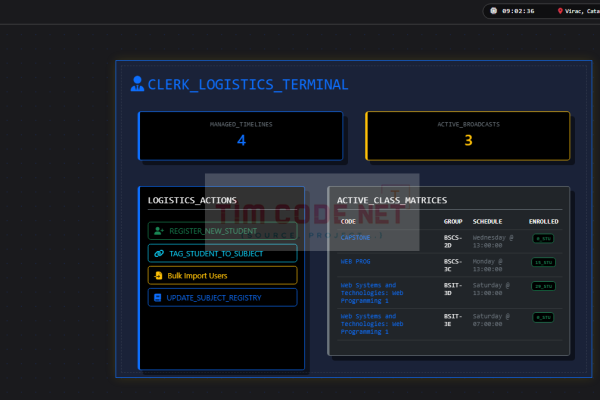Click the ENROLLED column header
Viewport: 600px width, 400px height.
click(x=543, y=222)
